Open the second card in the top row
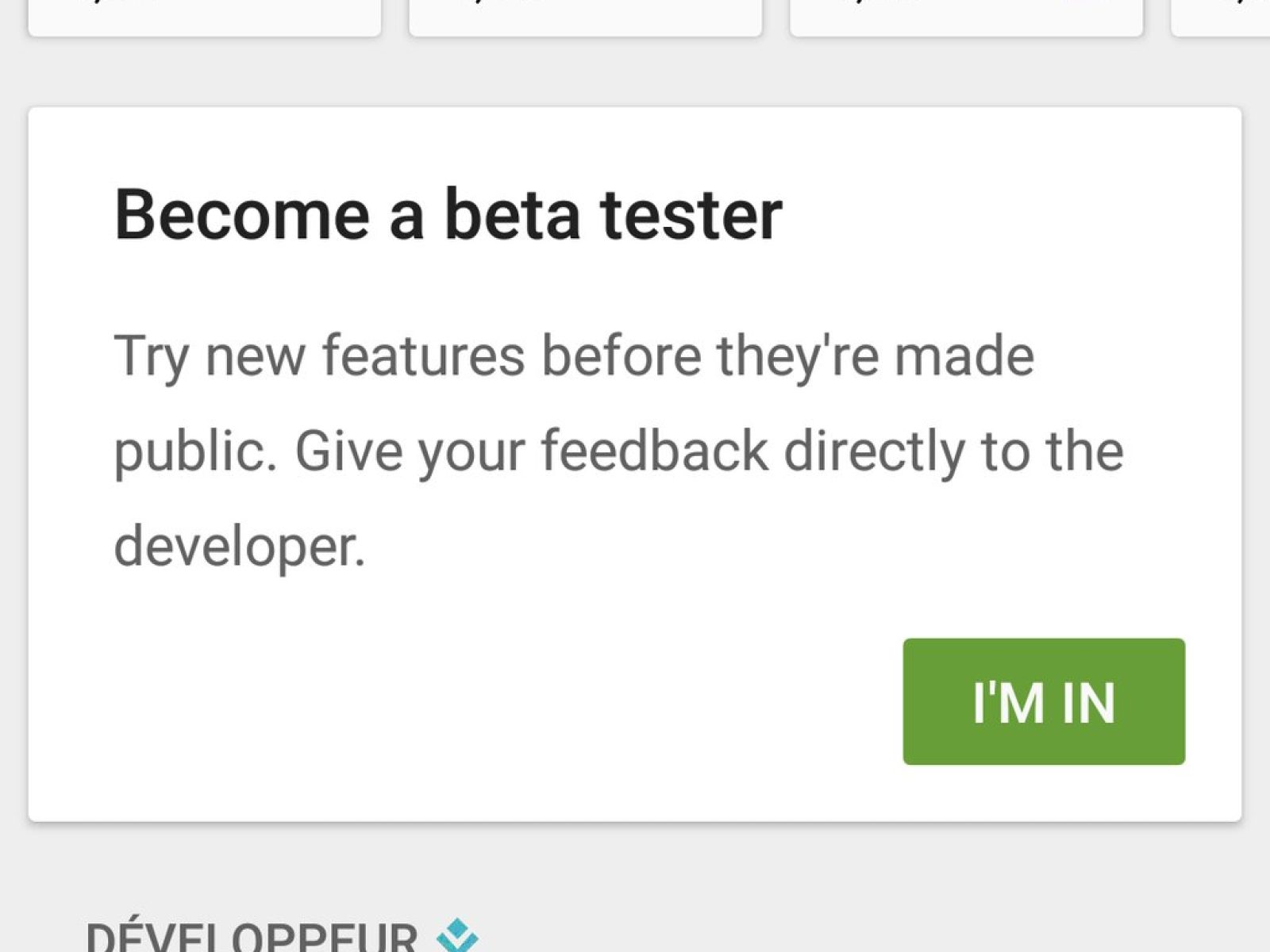 pos(586,17)
